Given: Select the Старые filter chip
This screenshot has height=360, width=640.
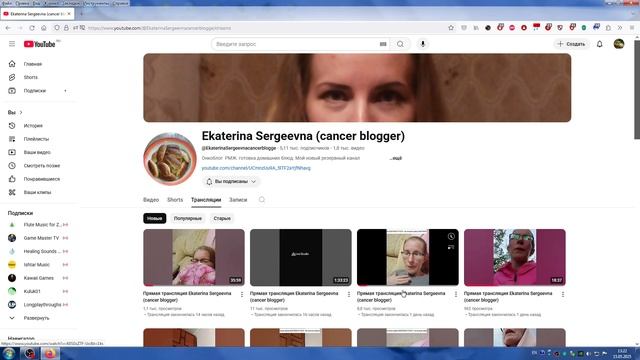Looking at the screenshot, I should (x=222, y=218).
